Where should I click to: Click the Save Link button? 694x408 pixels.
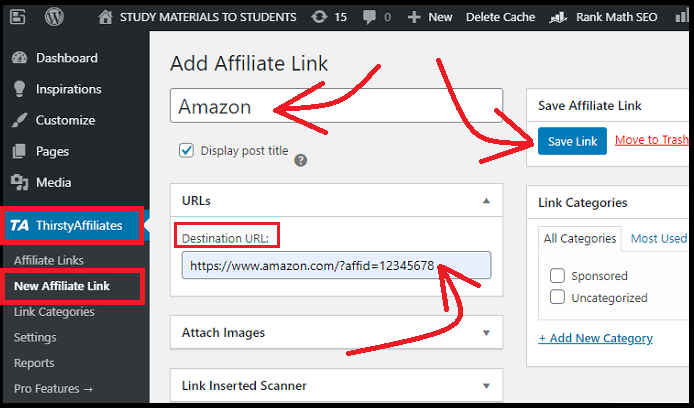point(572,141)
